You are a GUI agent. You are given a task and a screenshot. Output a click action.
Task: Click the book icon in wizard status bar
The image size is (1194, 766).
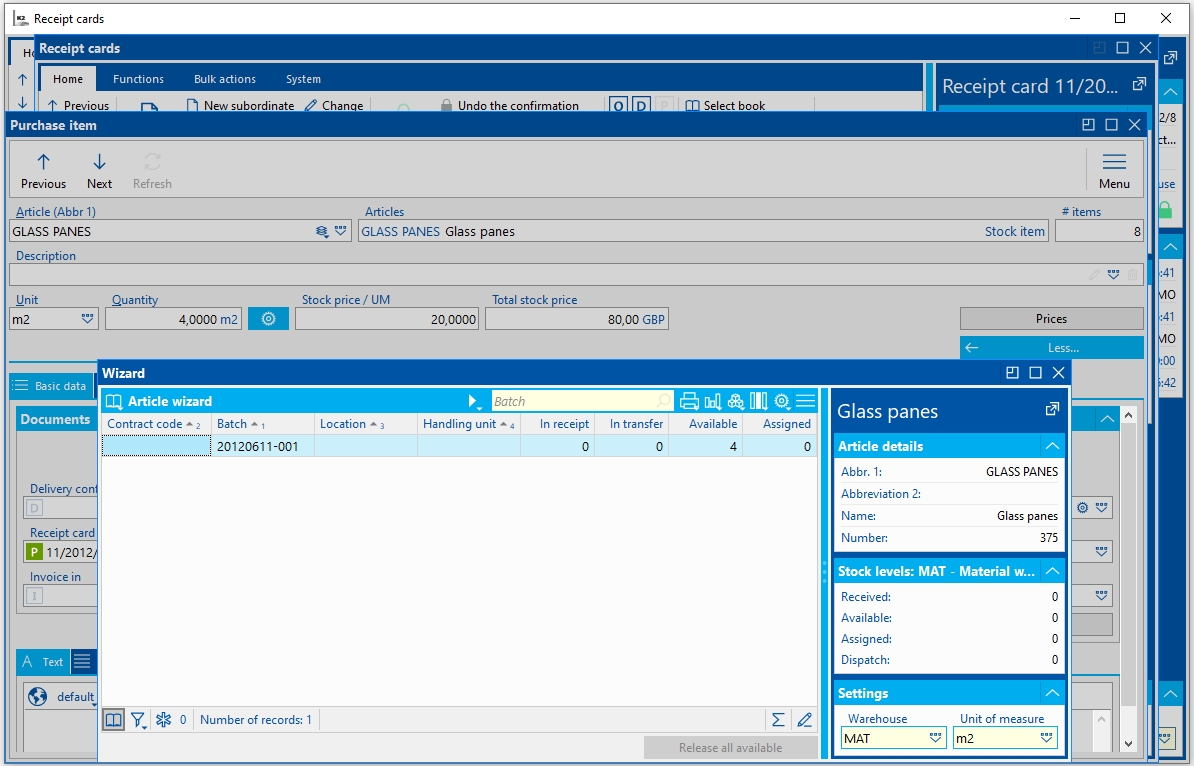(113, 720)
